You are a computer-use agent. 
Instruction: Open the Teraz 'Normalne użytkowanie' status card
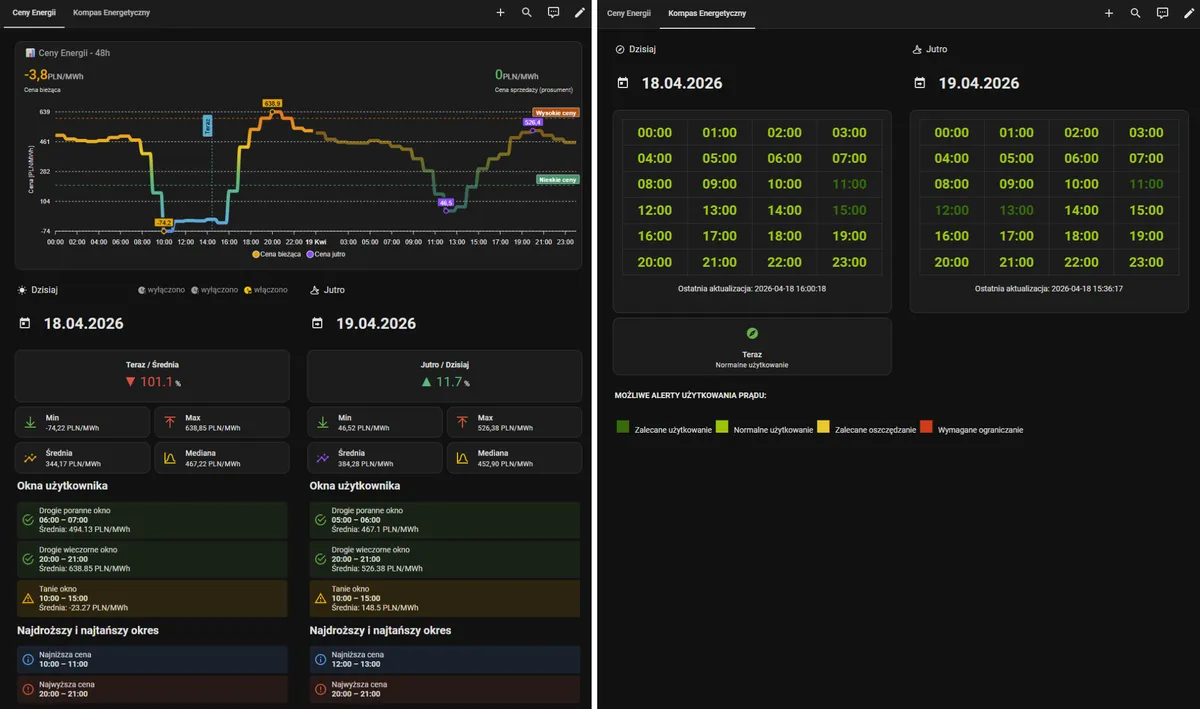pos(752,347)
